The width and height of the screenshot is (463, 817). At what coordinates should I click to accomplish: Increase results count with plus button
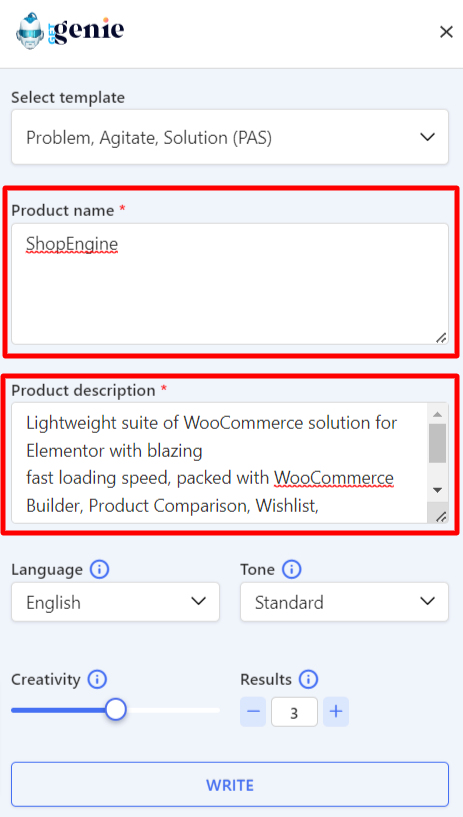coord(336,712)
